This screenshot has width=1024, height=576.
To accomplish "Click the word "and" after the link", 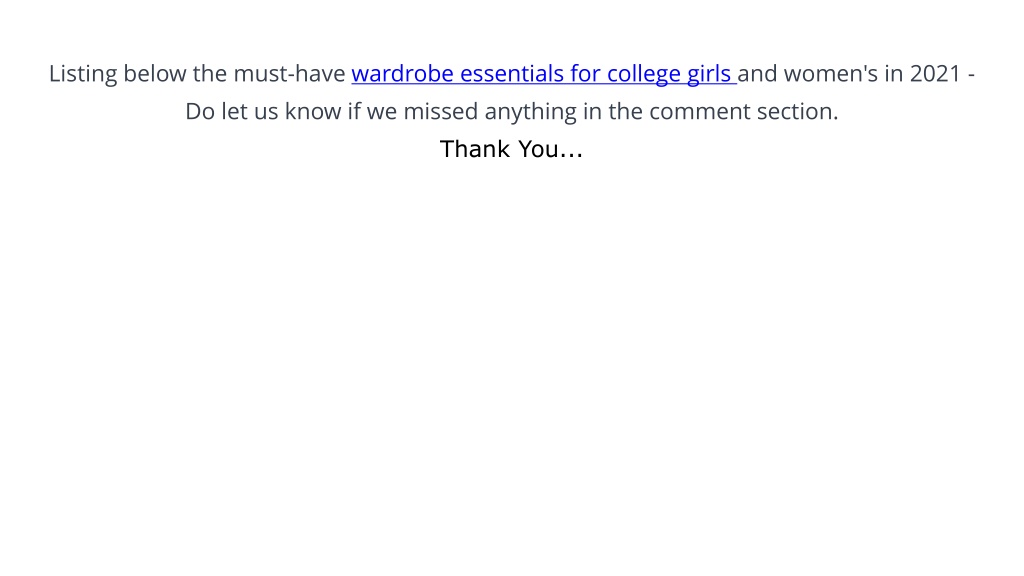I will (758, 74).
